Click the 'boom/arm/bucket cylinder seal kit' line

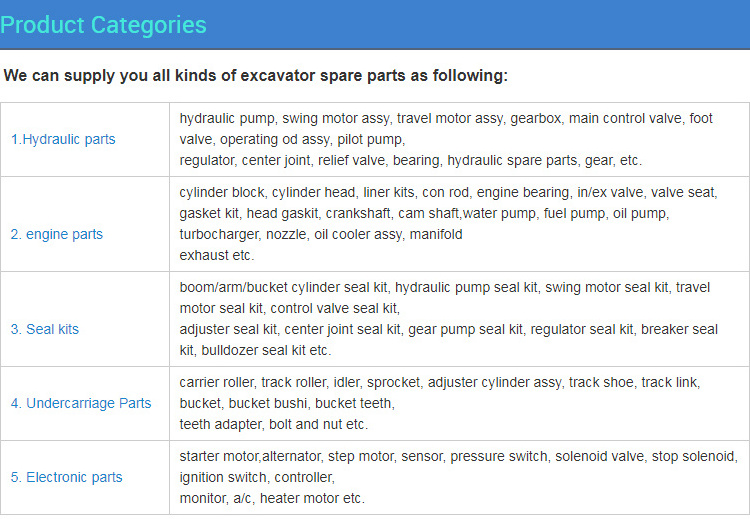click(444, 287)
